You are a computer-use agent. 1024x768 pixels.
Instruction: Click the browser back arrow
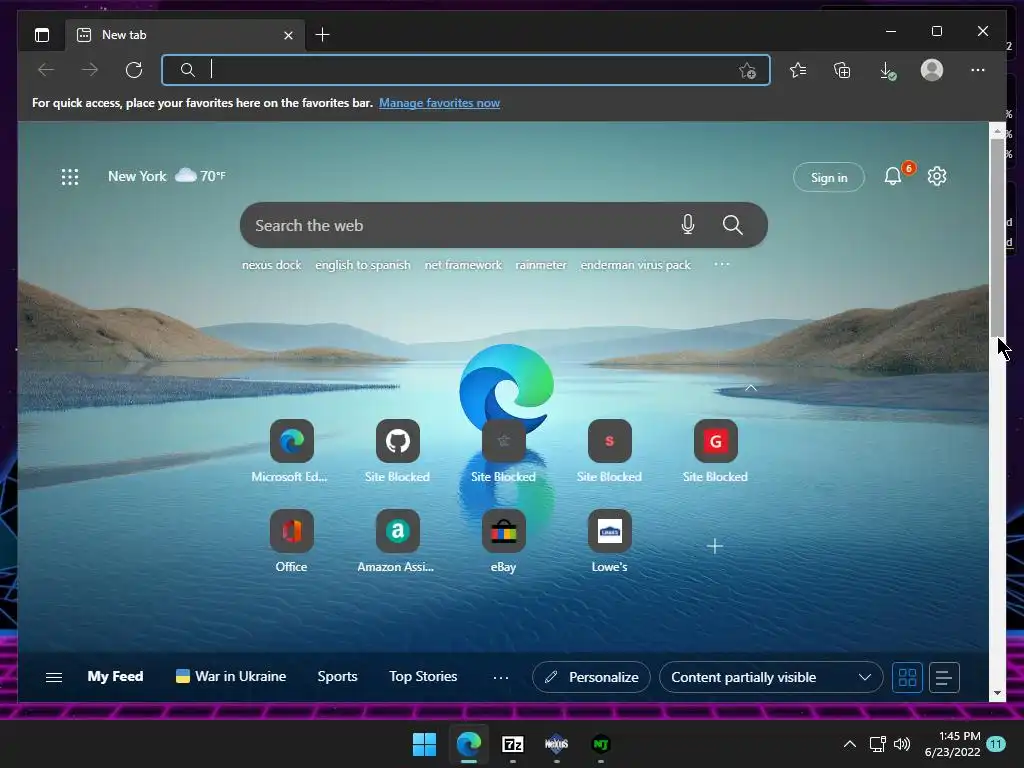tap(46, 70)
